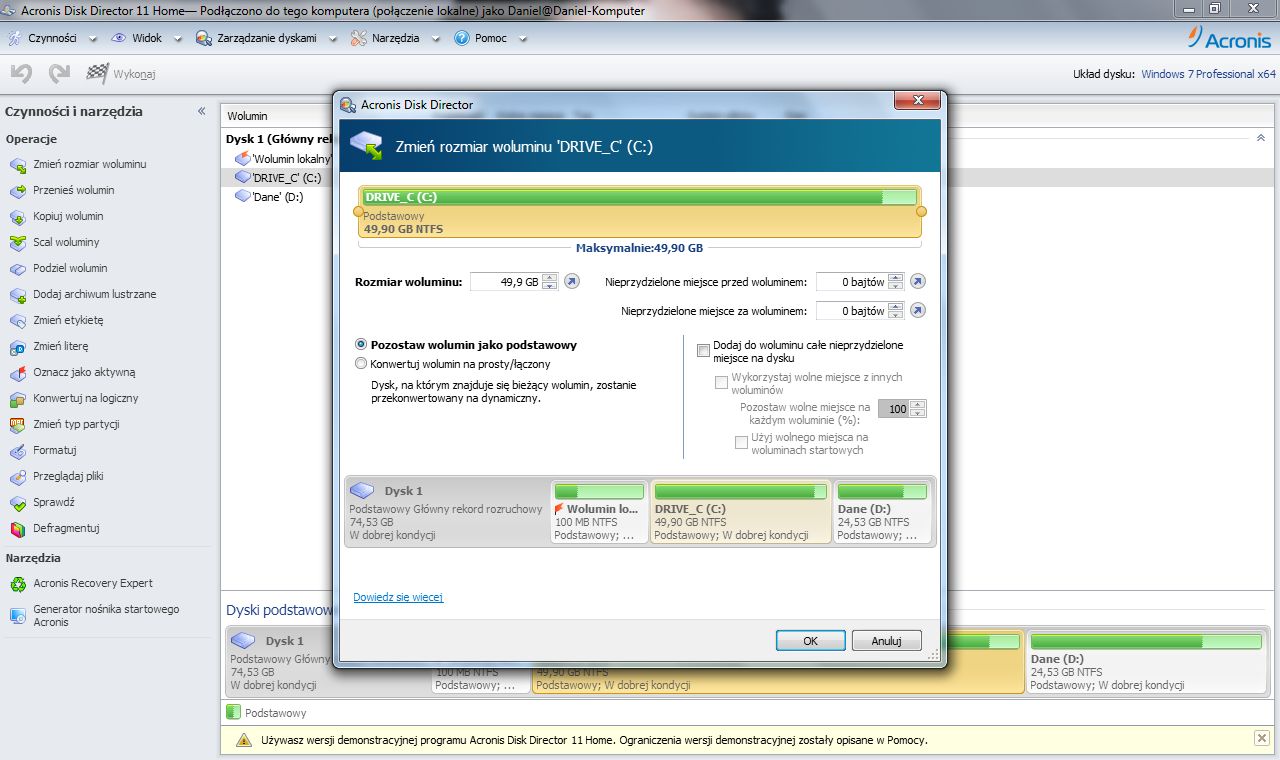Image resolution: width=1280 pixels, height=760 pixels.
Task: Click the Rozmiar woluminu spinner arrows
Action: (x=549, y=282)
